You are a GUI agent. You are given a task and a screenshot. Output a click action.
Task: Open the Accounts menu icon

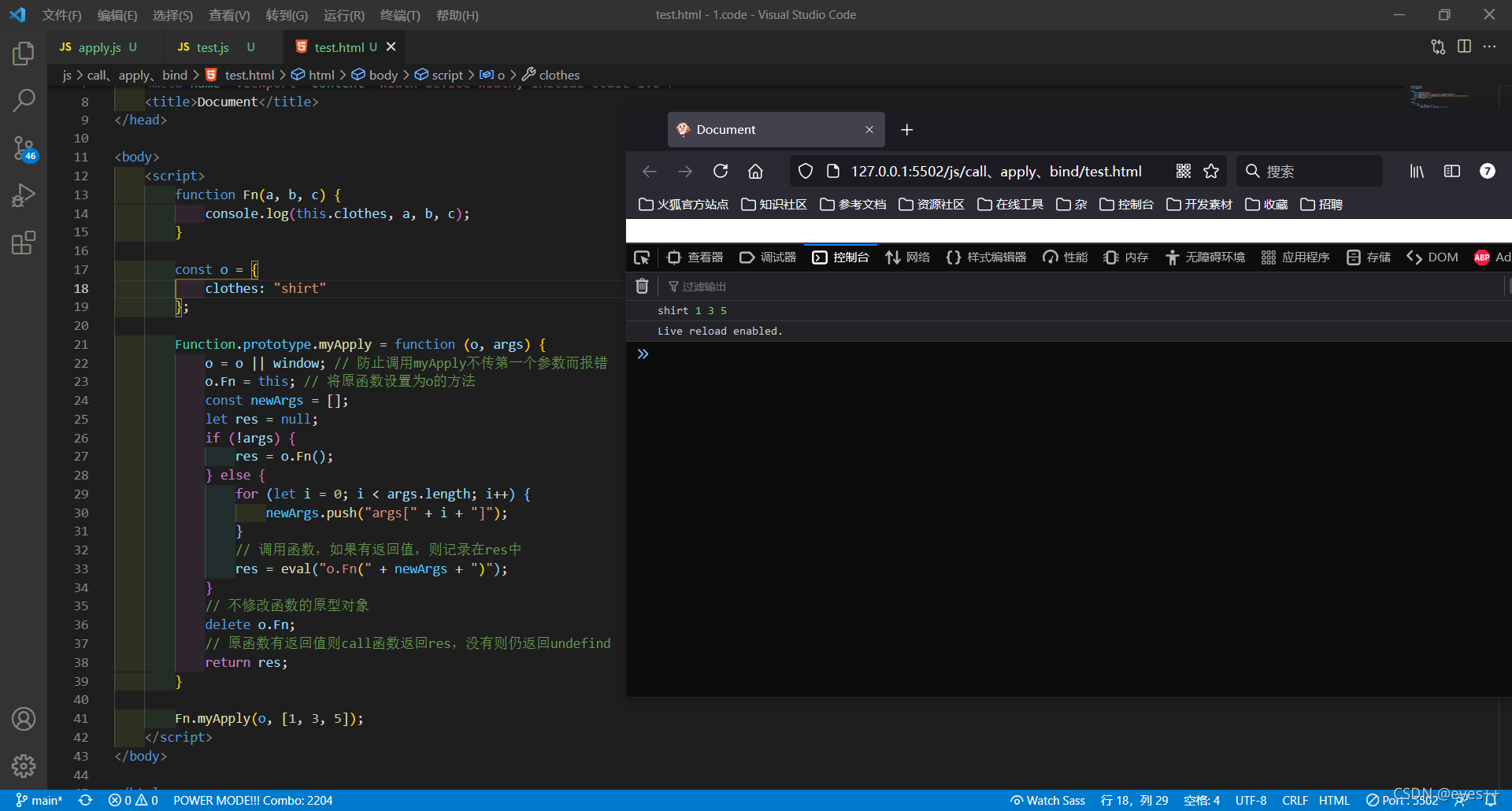pyautogui.click(x=24, y=719)
